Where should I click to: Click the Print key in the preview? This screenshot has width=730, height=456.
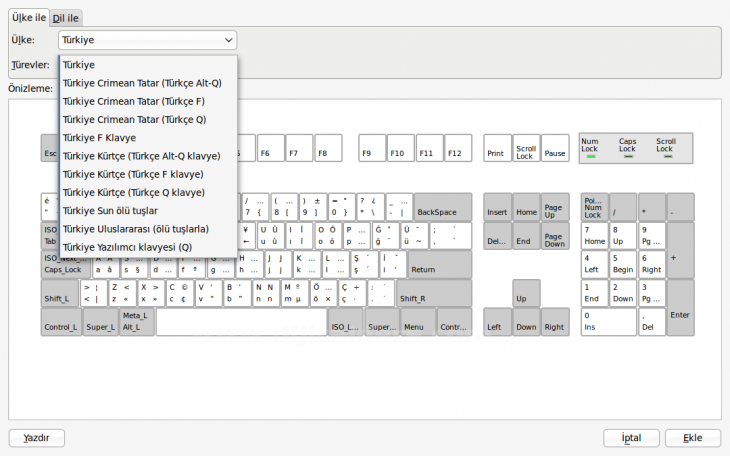[x=497, y=148]
